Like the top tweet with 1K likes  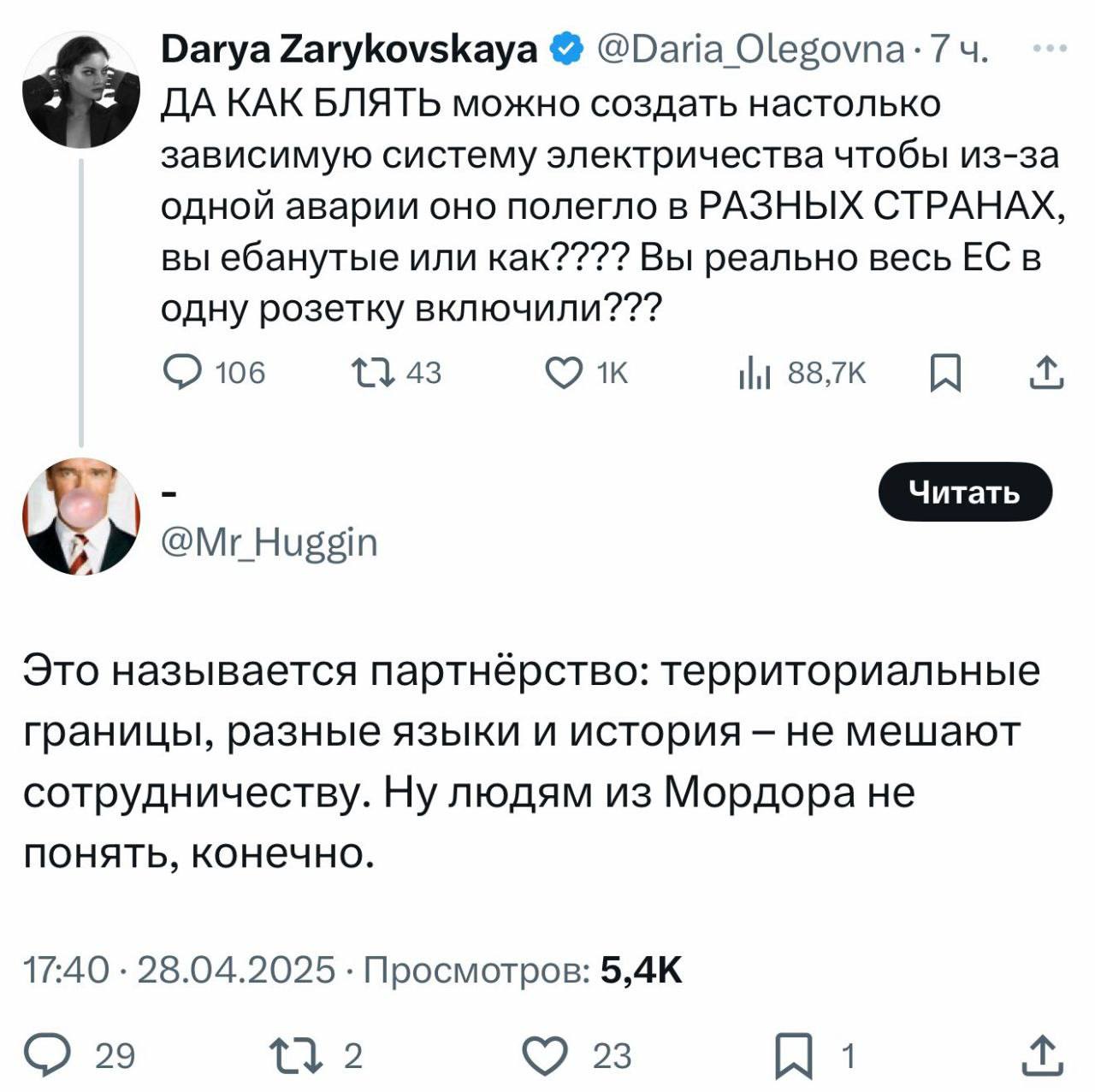563,373
